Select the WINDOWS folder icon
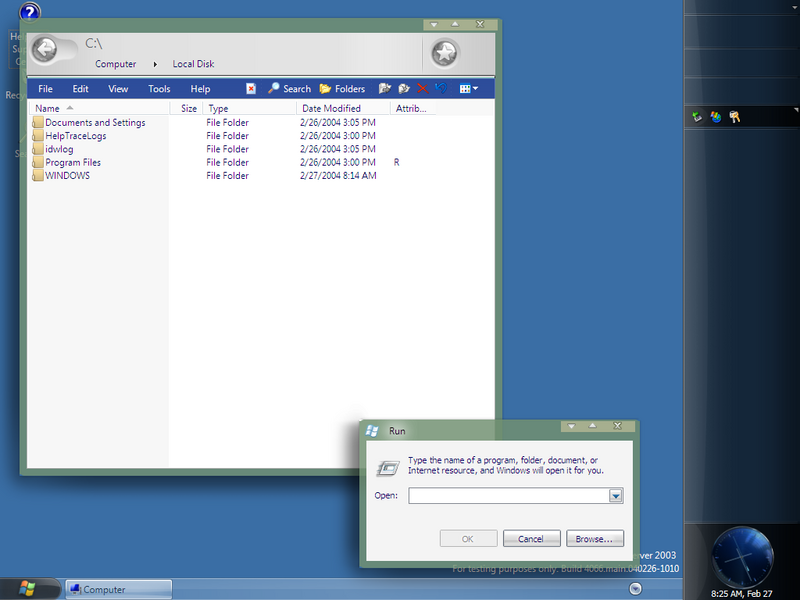The image size is (800, 600). click(38, 176)
